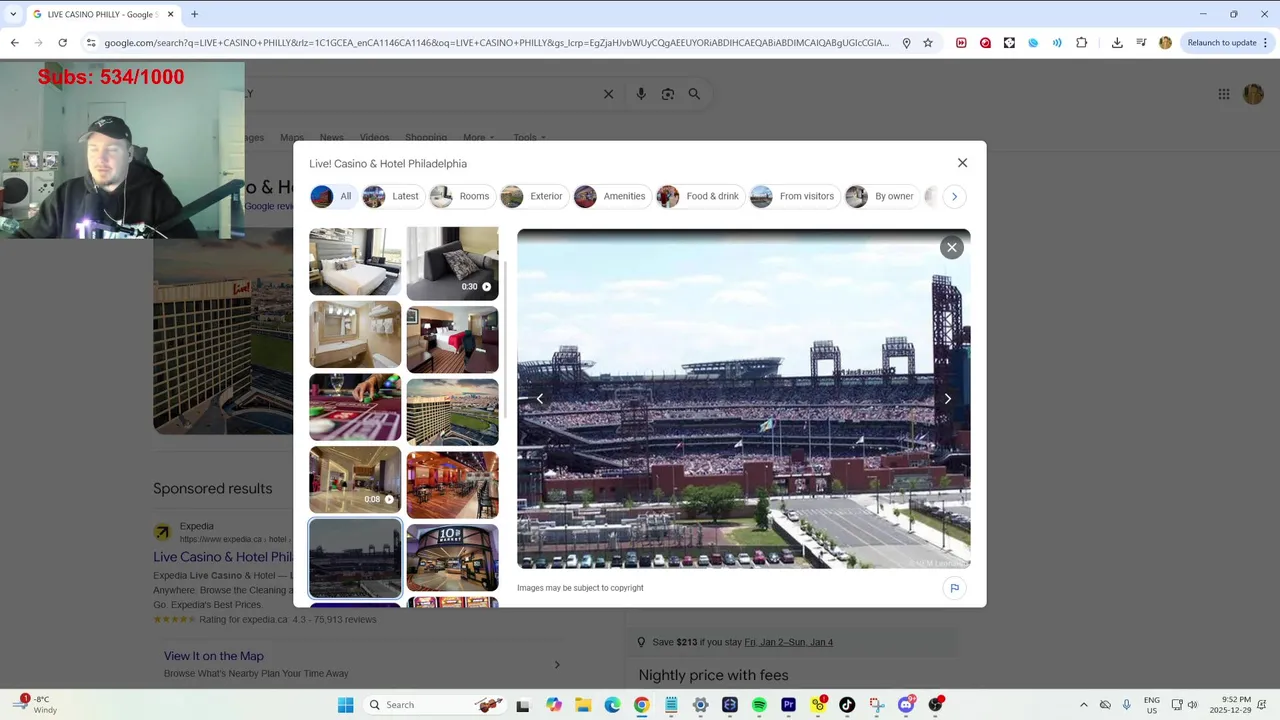Screen dimensions: 1280x720
Task: Click Relaunch to update
Action: pos(1222,43)
